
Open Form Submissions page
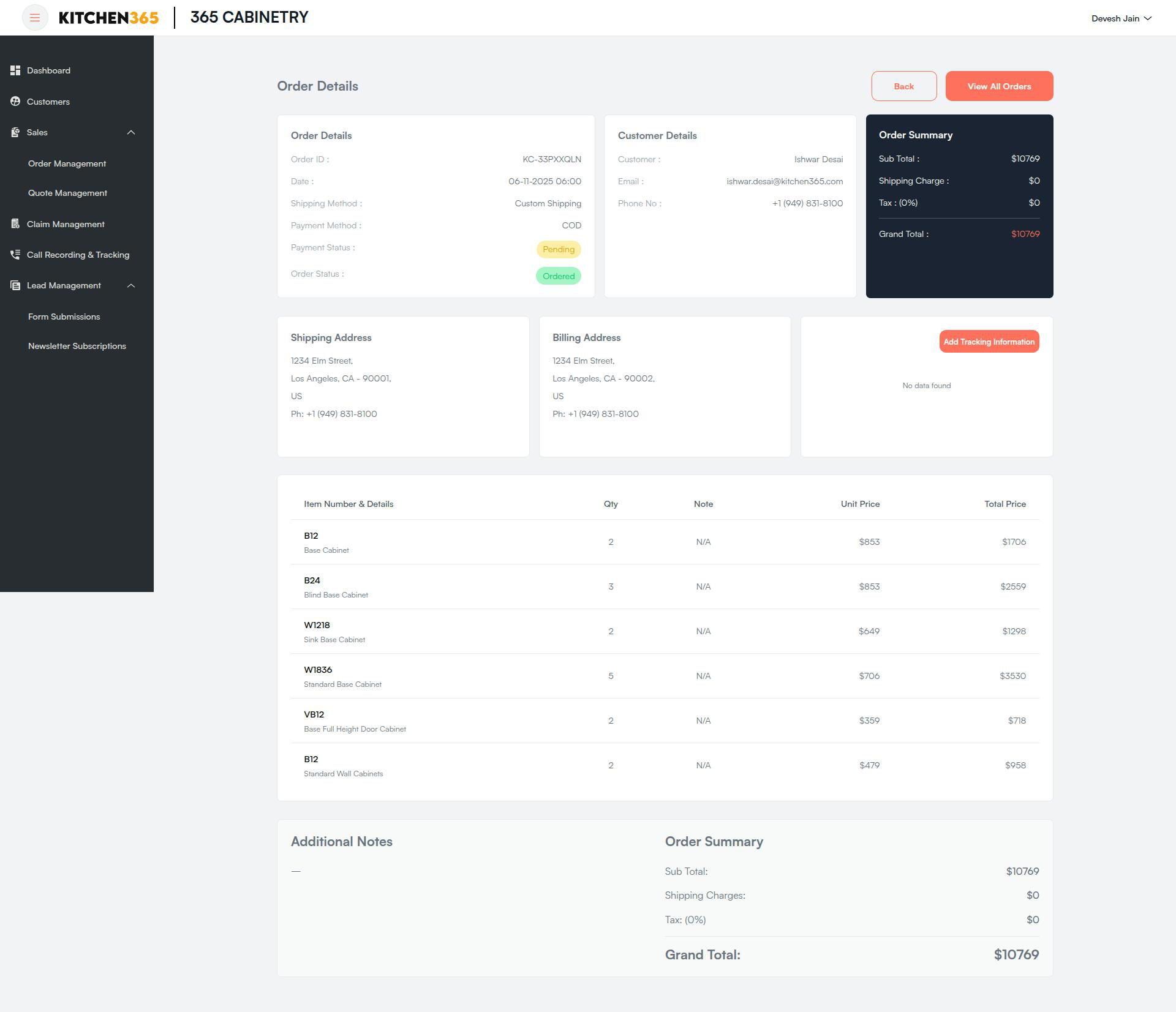tap(64, 317)
